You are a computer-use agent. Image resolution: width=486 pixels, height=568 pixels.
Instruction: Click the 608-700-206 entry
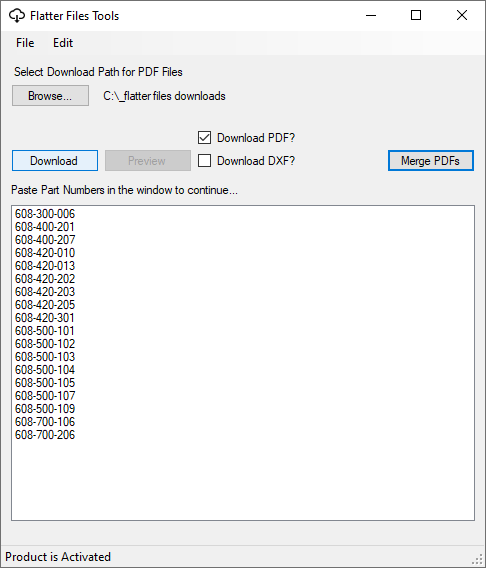tap(45, 435)
